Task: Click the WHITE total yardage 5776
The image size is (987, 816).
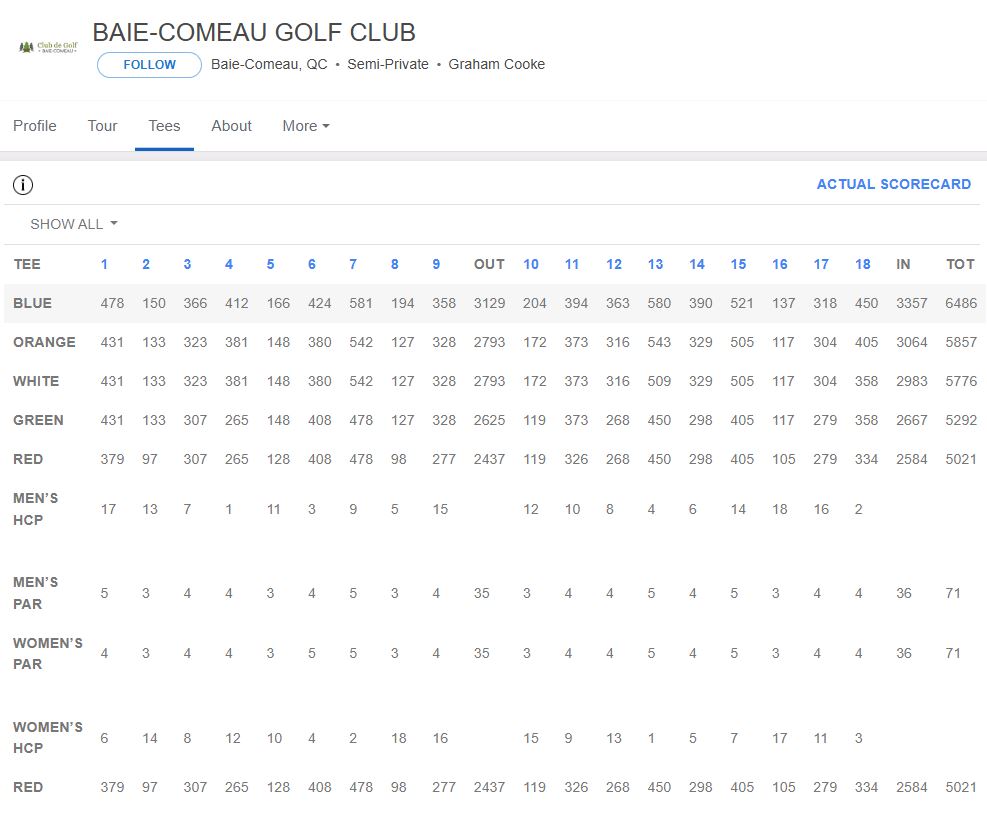Action: coord(961,382)
